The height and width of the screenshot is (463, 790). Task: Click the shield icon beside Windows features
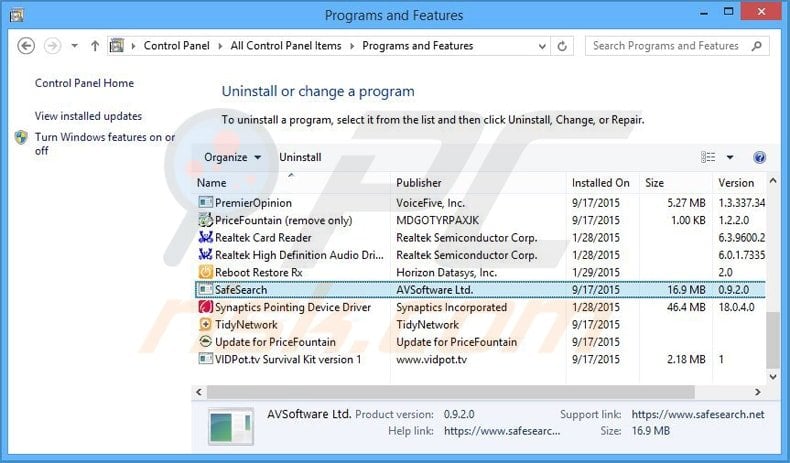click(21, 137)
